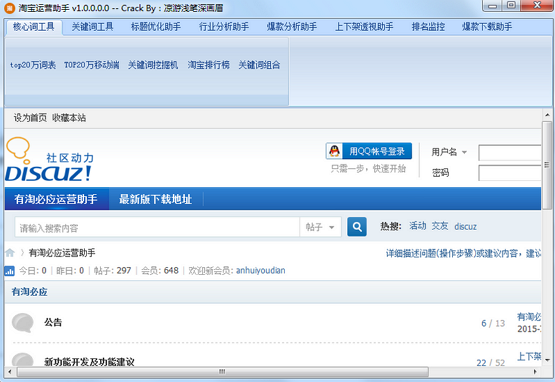Open the 最新版下载地址 navigation item
The image size is (555, 382).
point(155,199)
